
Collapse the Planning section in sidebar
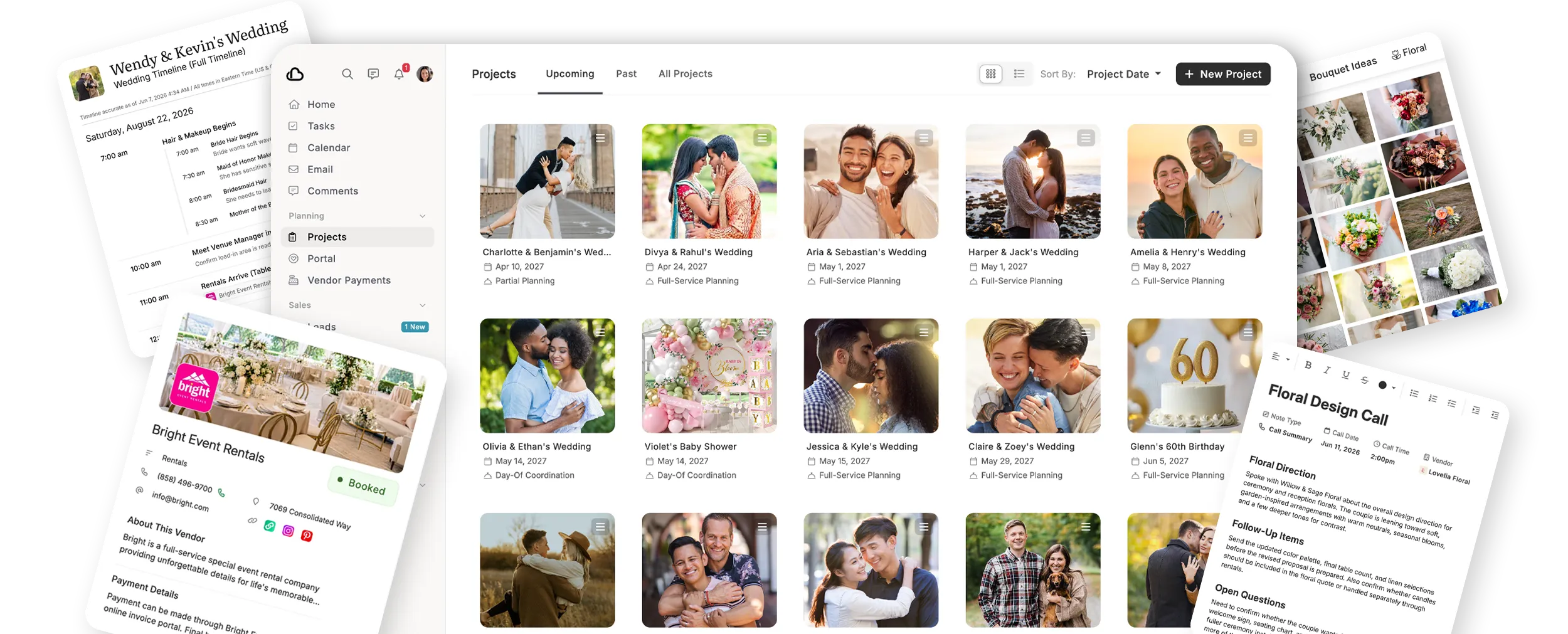(x=422, y=216)
